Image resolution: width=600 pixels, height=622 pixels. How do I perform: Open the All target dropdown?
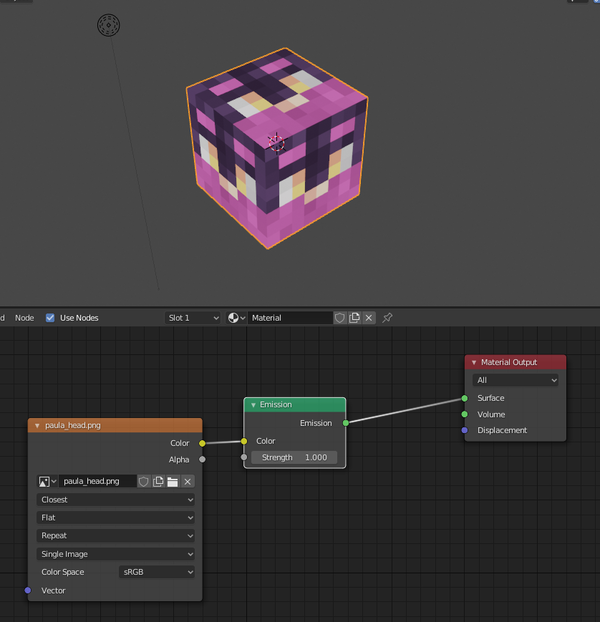pos(515,380)
